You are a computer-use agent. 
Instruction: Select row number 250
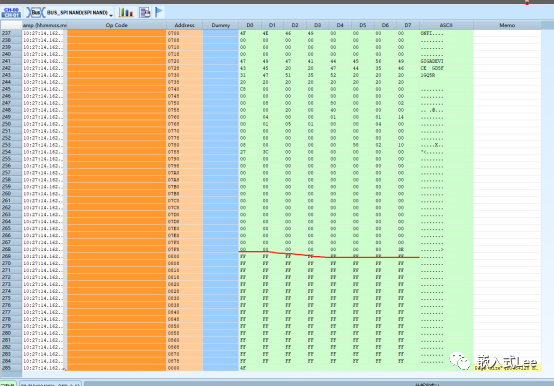click(11, 124)
